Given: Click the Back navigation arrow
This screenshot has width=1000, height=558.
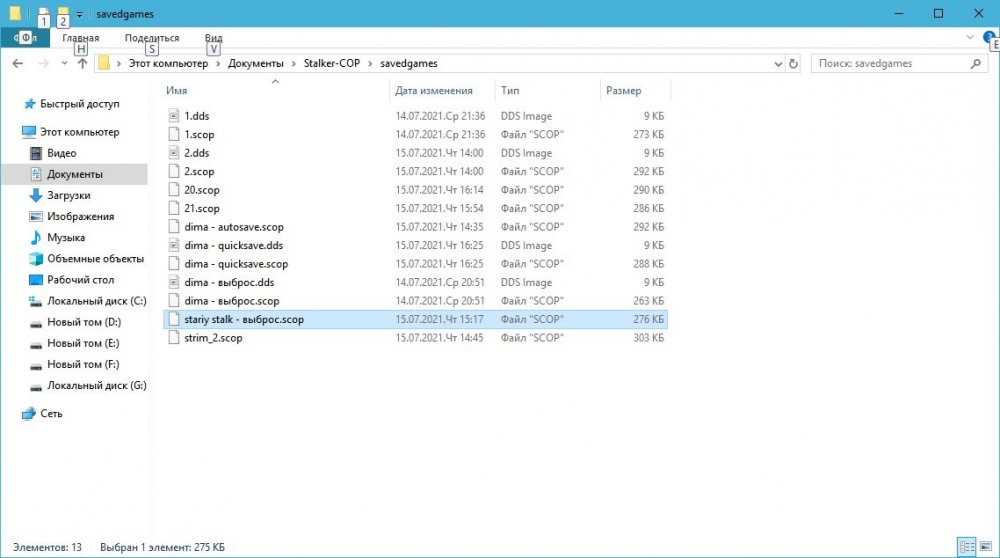Looking at the screenshot, I should (17, 63).
